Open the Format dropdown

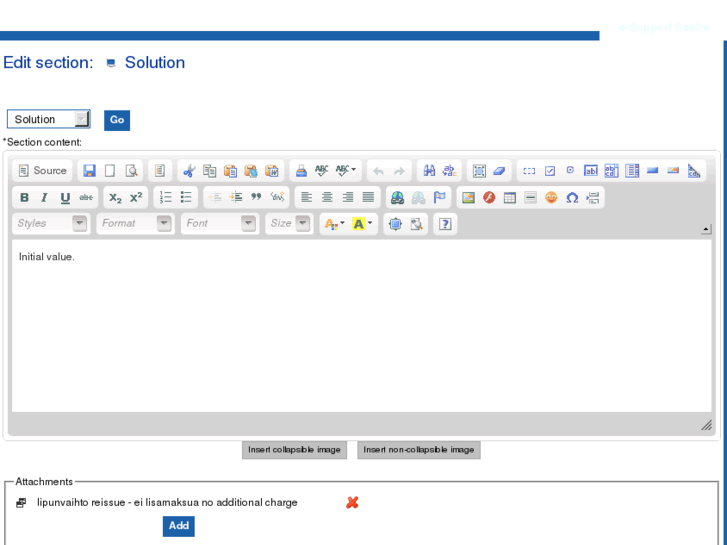[135, 224]
